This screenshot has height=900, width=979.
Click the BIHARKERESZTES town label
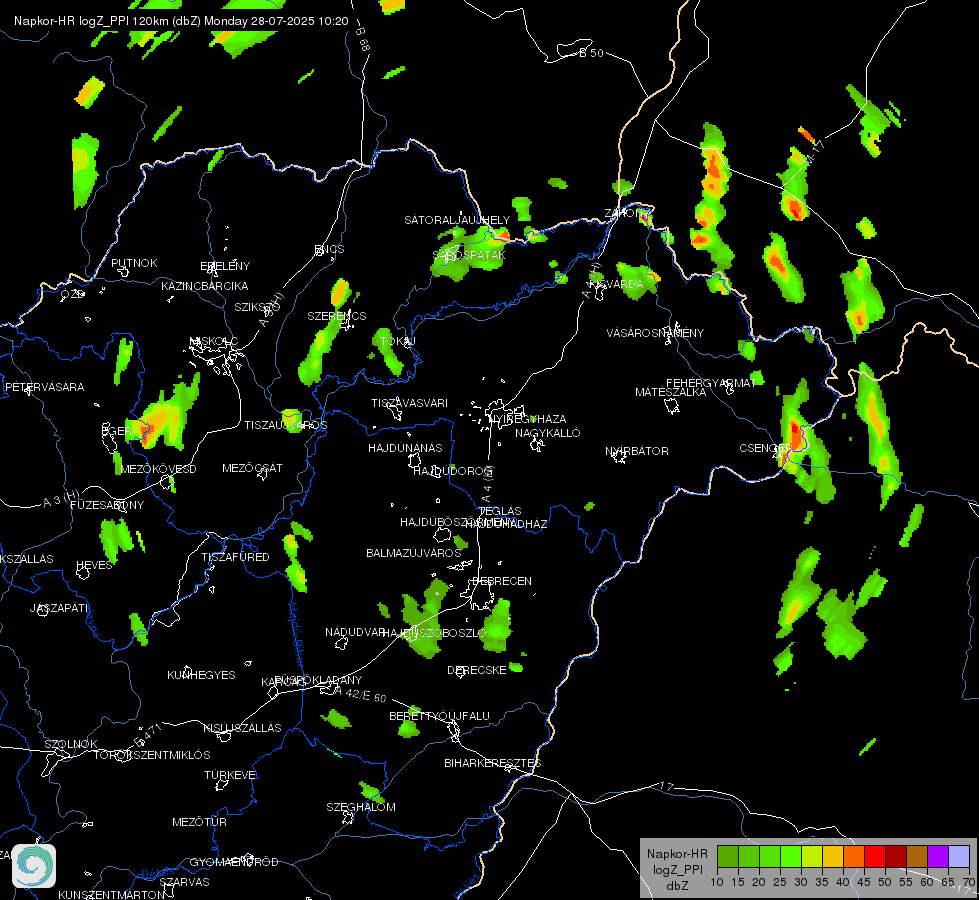click(x=493, y=763)
